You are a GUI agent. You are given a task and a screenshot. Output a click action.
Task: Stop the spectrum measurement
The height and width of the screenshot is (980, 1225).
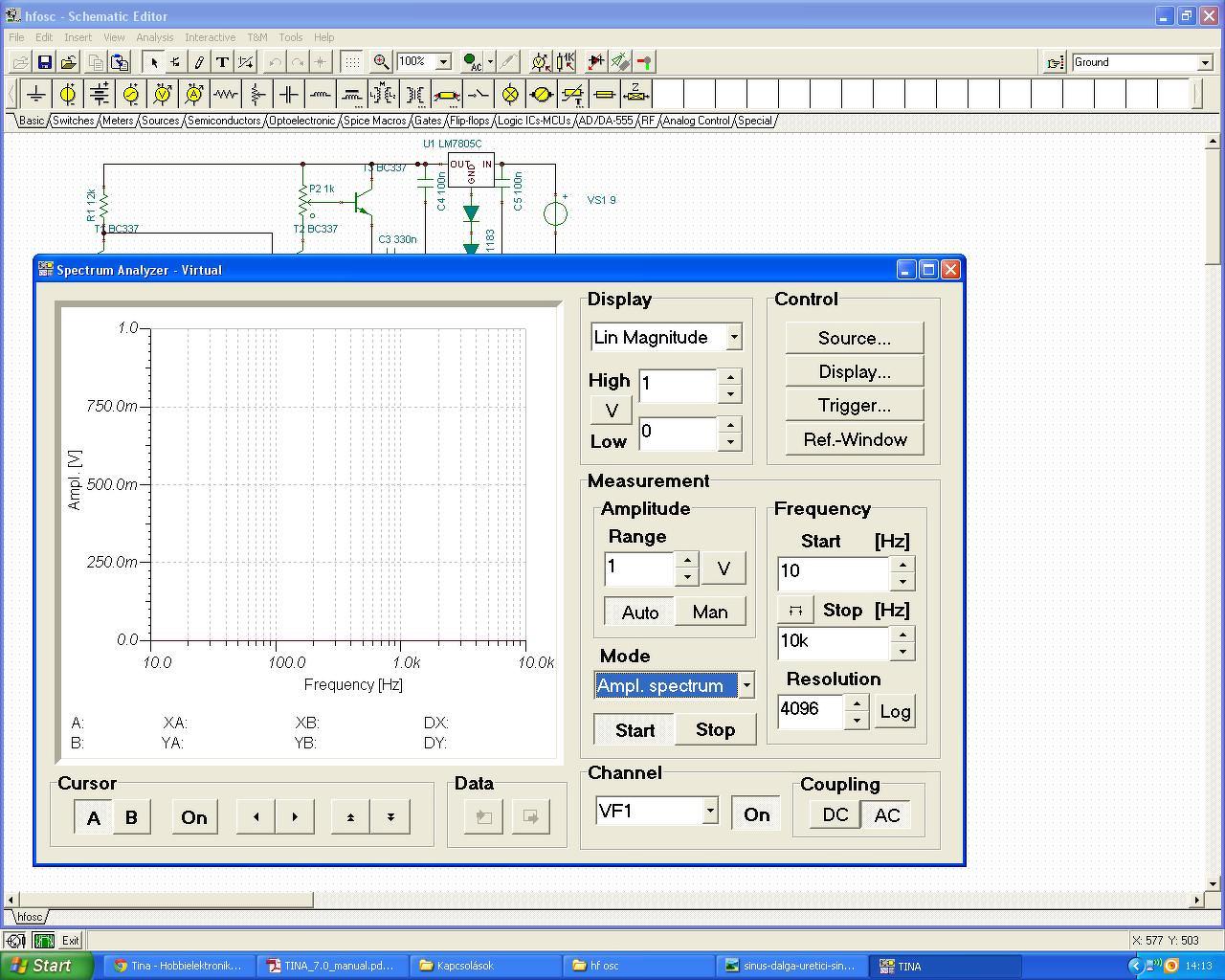point(715,730)
